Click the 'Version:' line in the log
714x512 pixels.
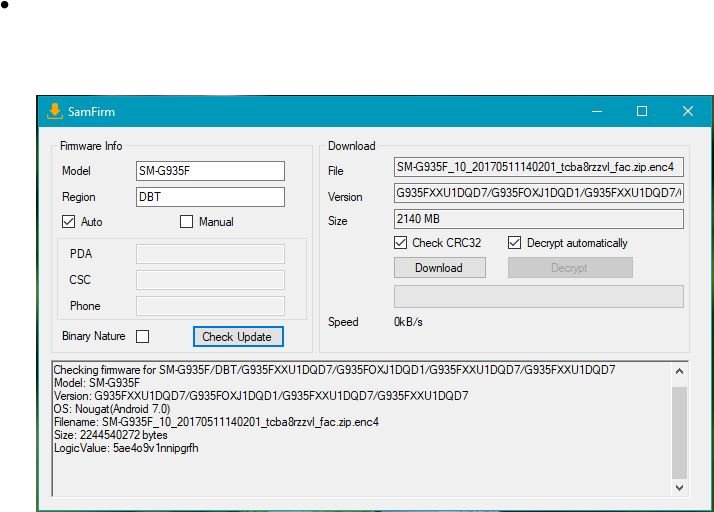tap(261, 396)
